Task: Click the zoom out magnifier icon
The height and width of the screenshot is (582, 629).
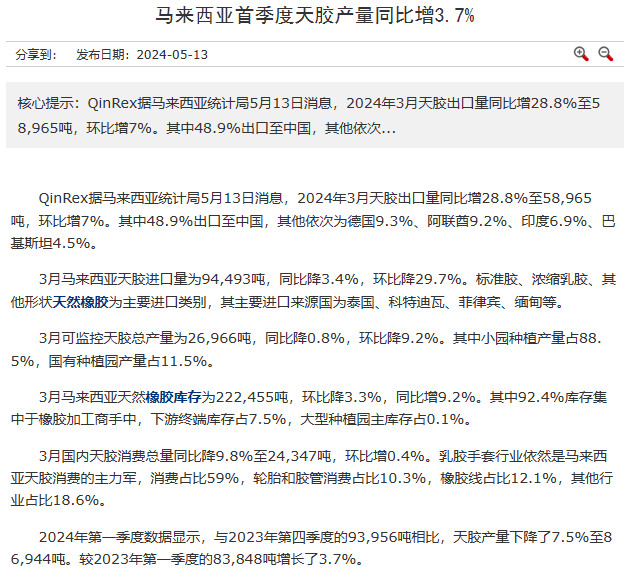Action: point(605,54)
